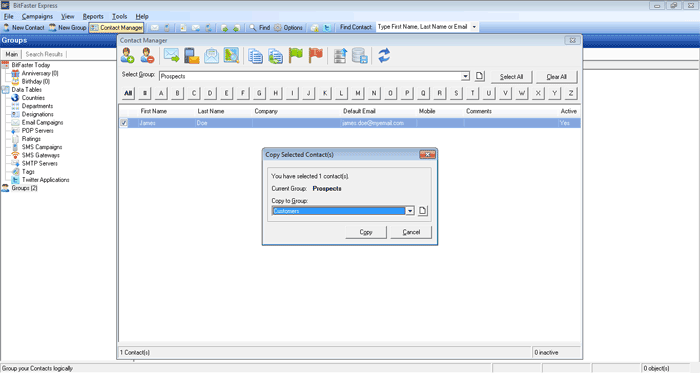Click the All alphabet filter button
This screenshot has width=700, height=373.
pyautogui.click(x=128, y=93)
